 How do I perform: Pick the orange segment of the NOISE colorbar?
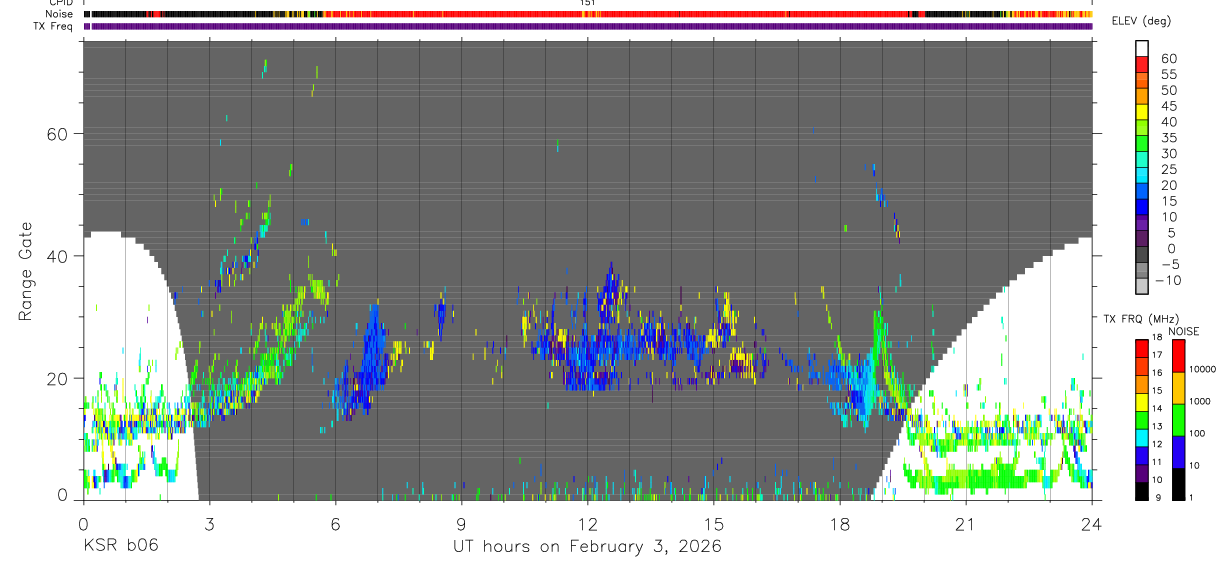[x=1179, y=387]
